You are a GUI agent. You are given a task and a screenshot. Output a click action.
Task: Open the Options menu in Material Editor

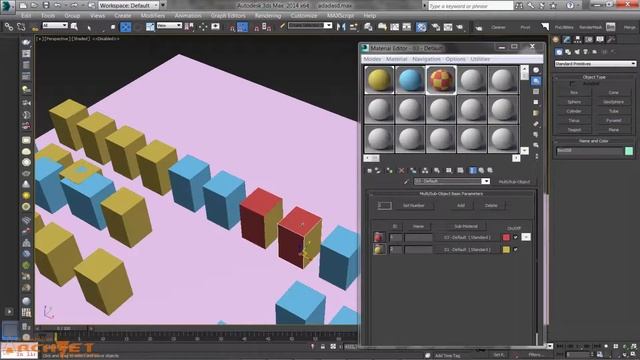coord(455,59)
